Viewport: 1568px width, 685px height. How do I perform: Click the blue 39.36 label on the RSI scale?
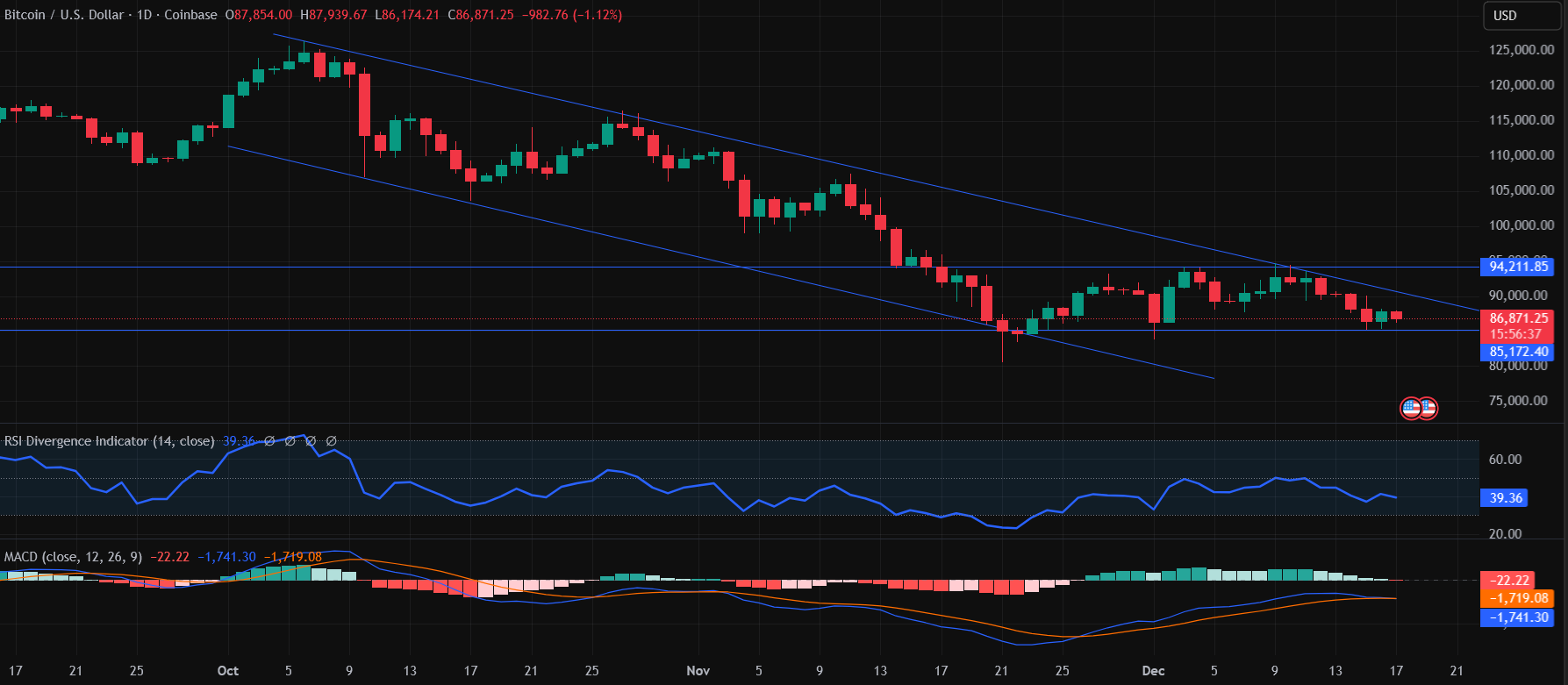[x=1506, y=498]
